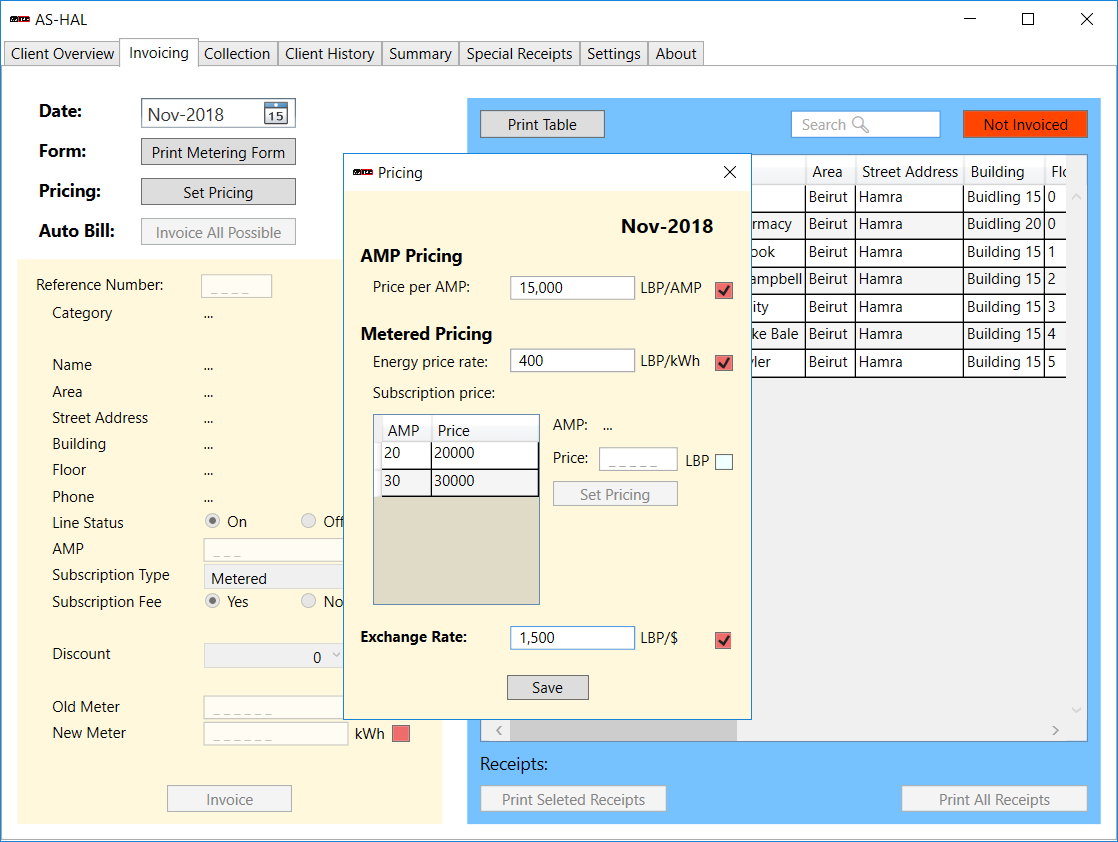The image size is (1118, 842).
Task: Click the Print Table button
Action: click(542, 124)
